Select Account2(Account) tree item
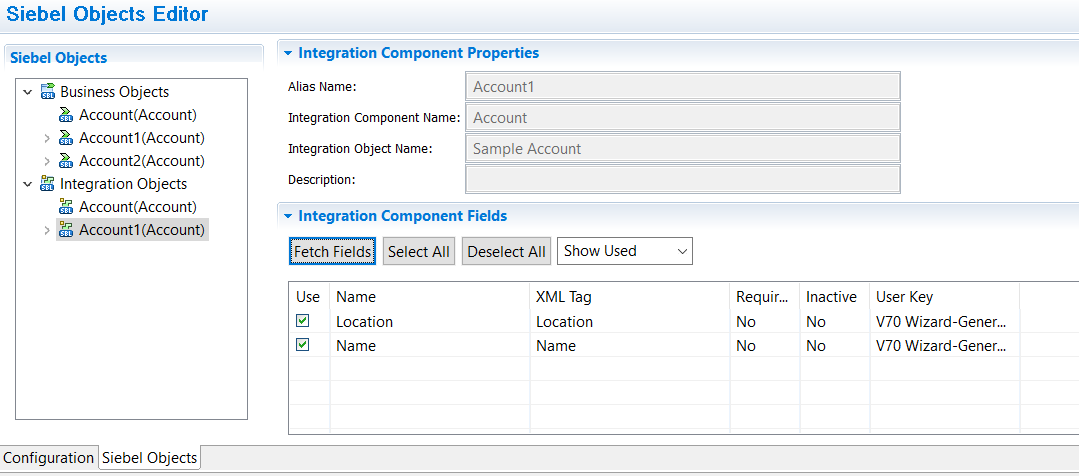The image size is (1079, 476). click(x=142, y=161)
